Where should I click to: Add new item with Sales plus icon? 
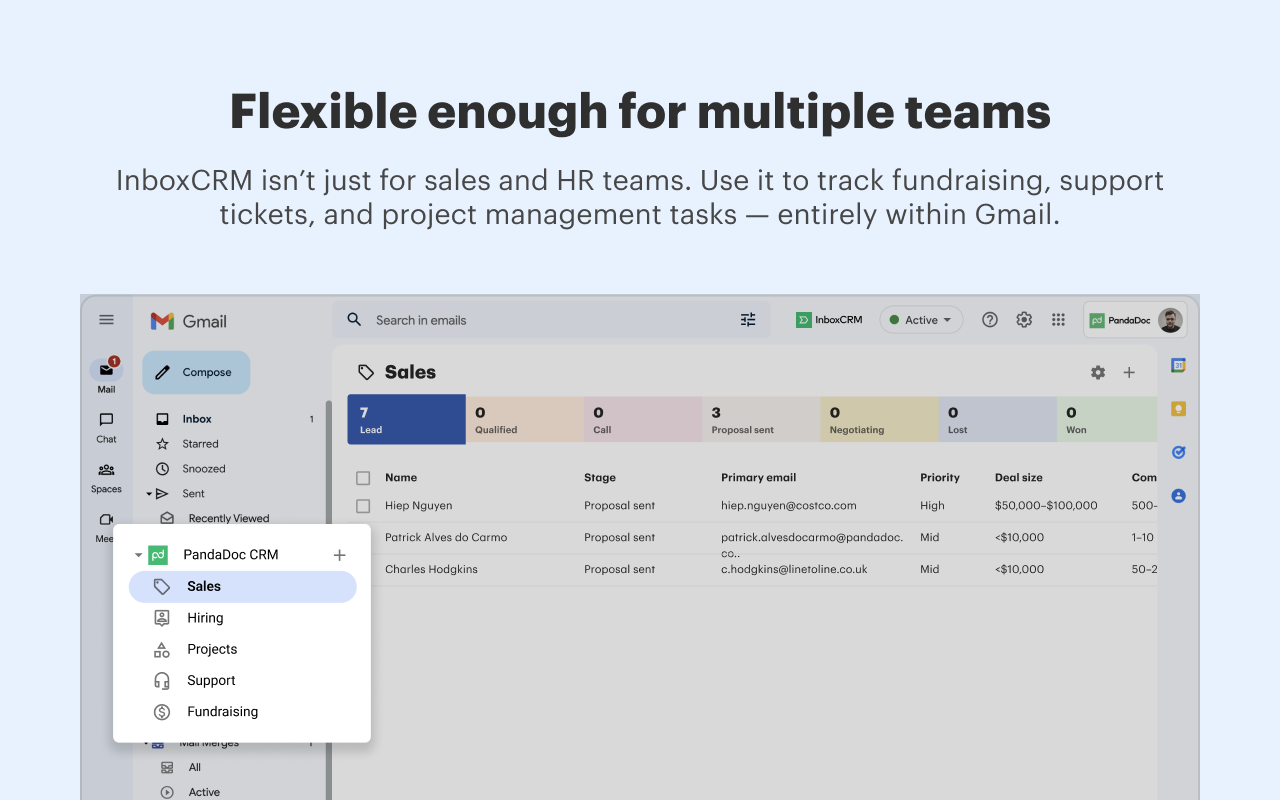[1129, 372]
